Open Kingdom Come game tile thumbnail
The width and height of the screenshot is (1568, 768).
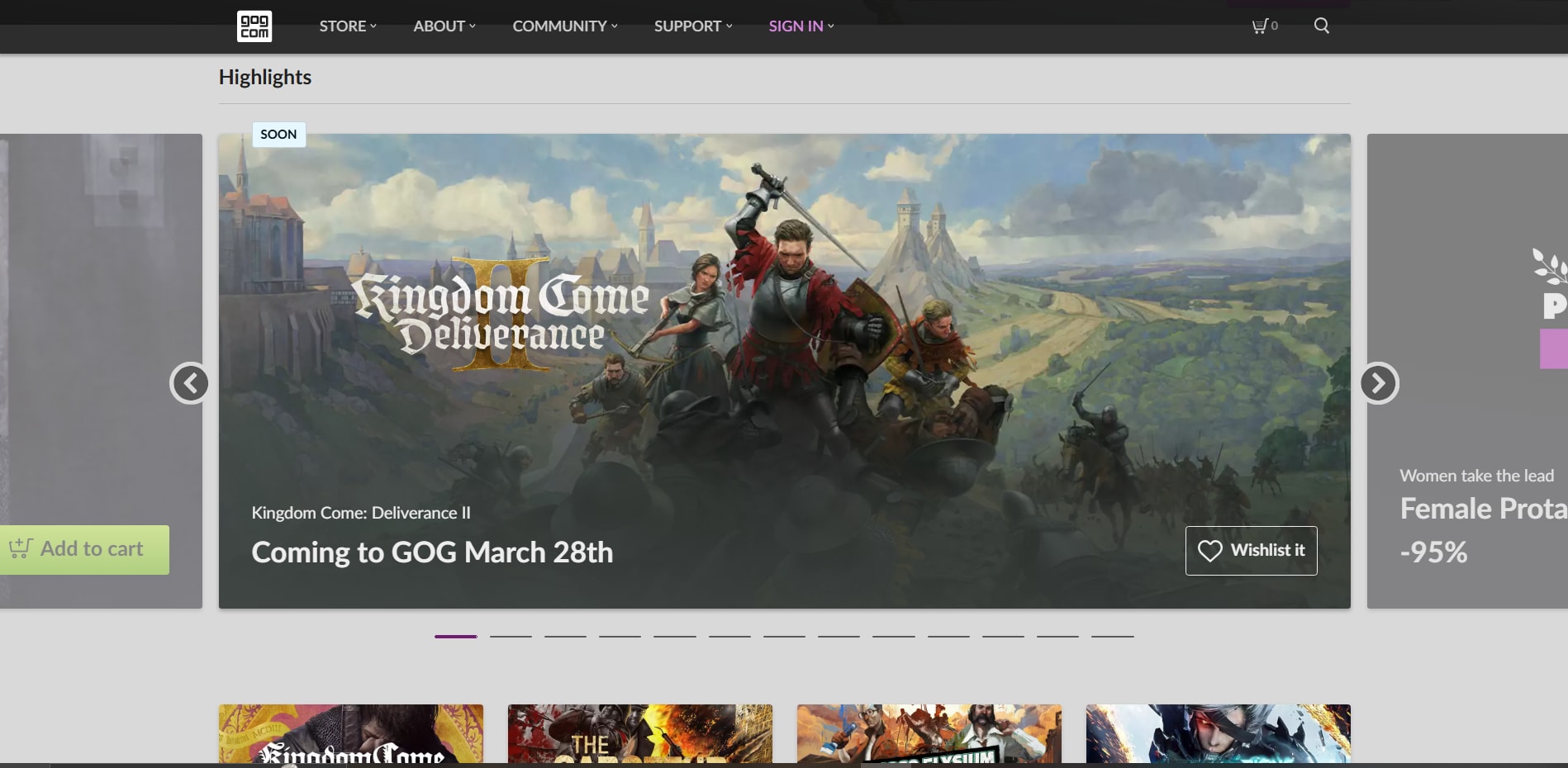[351, 734]
